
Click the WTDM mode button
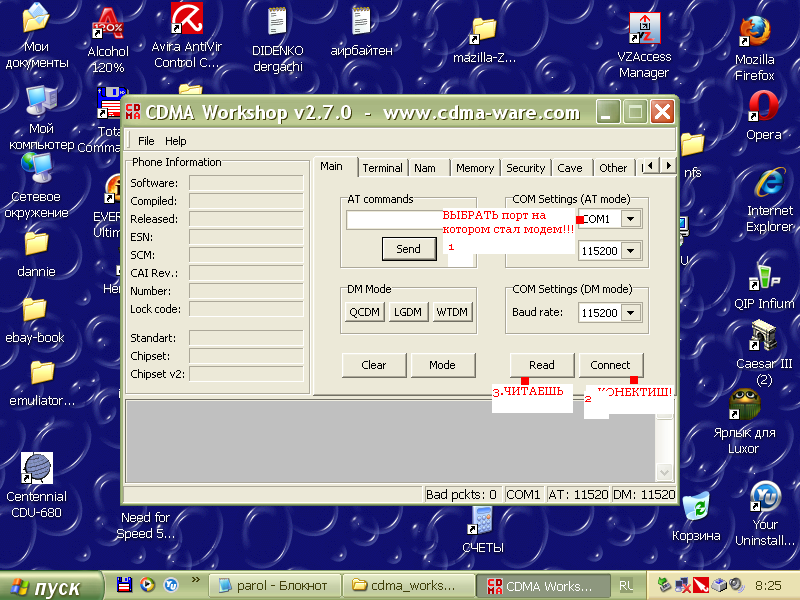point(452,312)
